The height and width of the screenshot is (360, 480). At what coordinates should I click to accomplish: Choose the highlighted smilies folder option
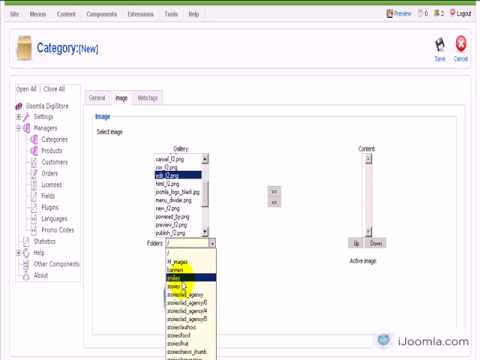coord(191,278)
